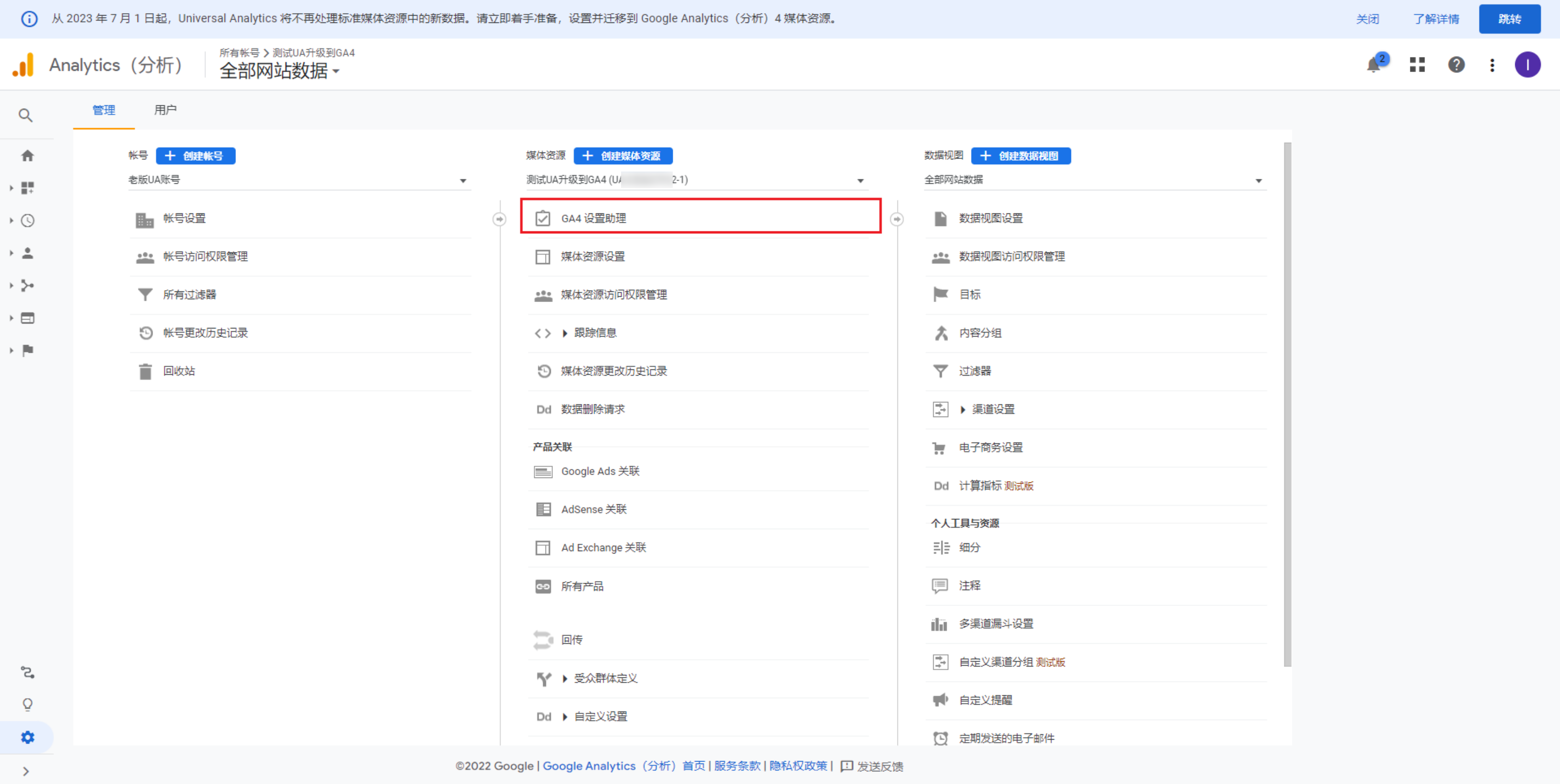Image resolution: width=1560 pixels, height=784 pixels.
Task: Click the 创建媒体资源 button
Action: tap(623, 155)
